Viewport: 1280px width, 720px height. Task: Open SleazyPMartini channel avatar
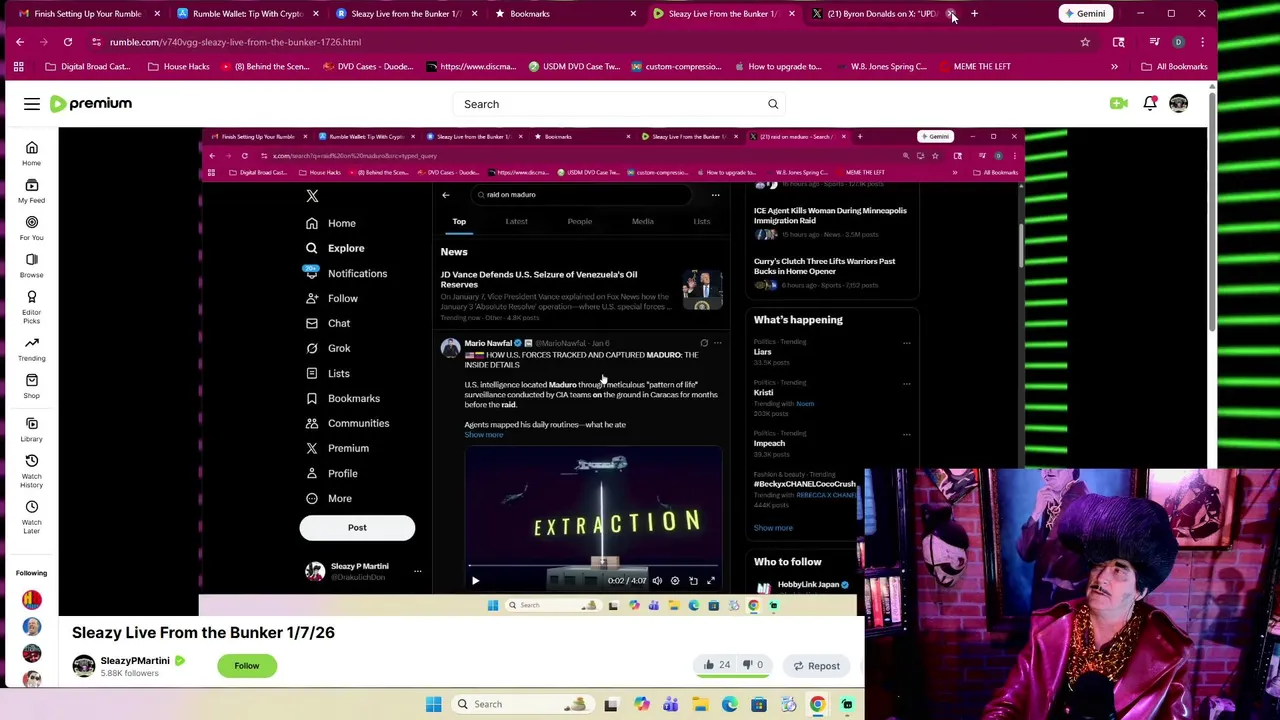click(84, 666)
